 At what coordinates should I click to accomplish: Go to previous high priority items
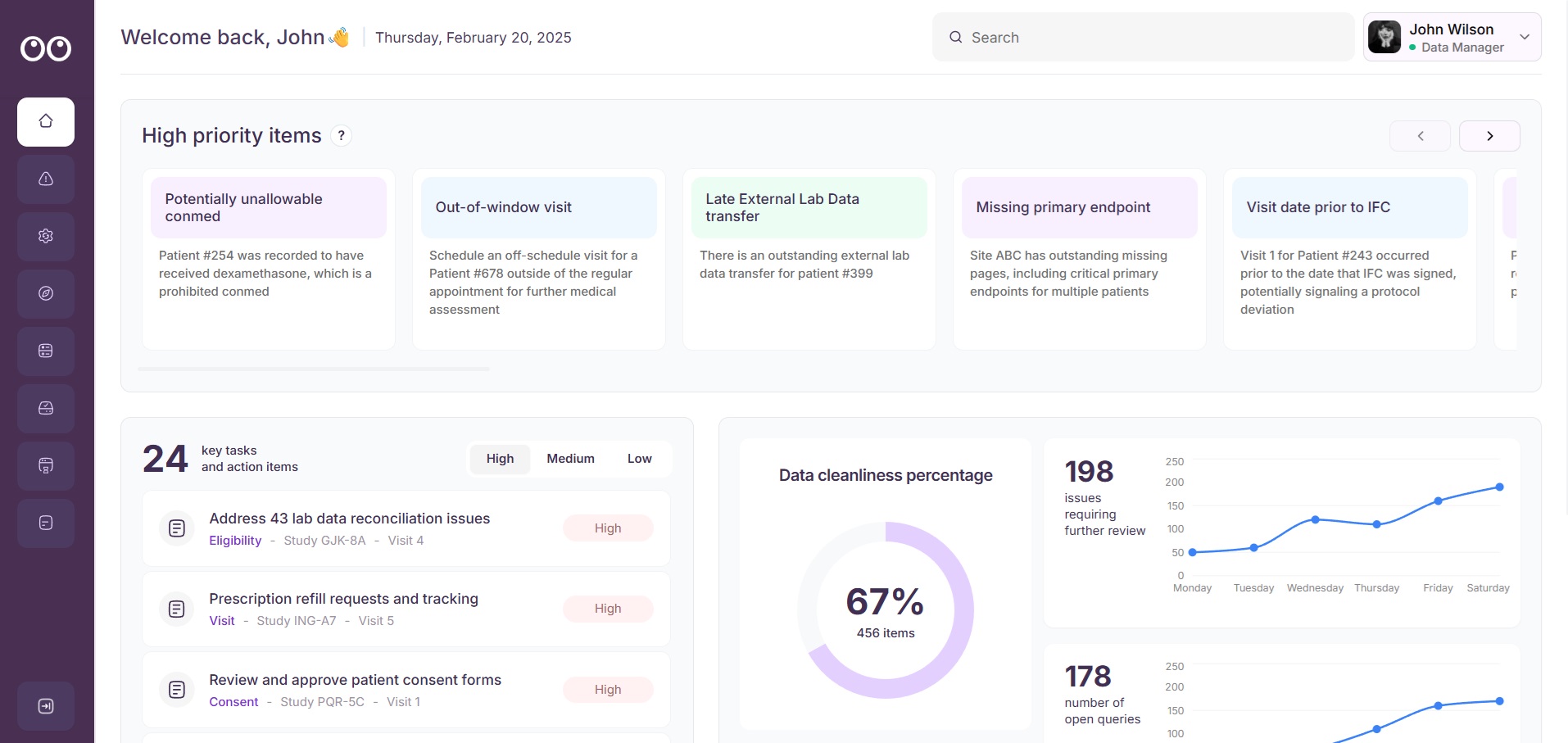(1420, 136)
